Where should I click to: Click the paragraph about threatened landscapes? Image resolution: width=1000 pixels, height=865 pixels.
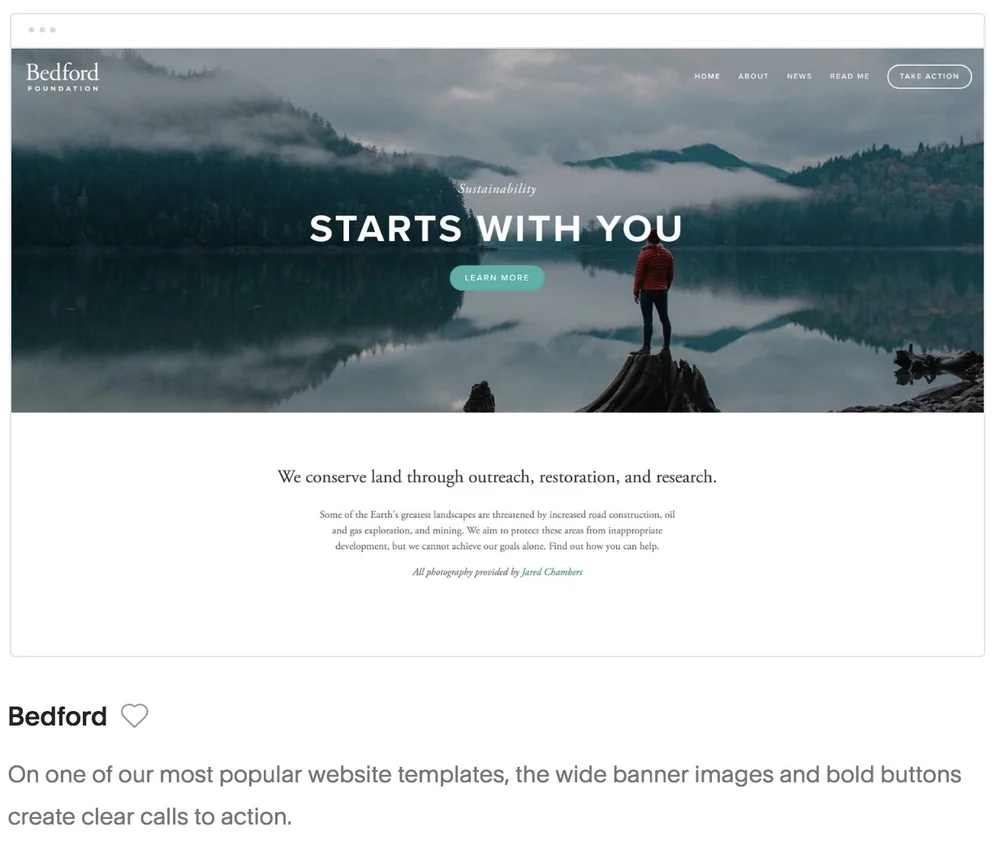point(497,530)
